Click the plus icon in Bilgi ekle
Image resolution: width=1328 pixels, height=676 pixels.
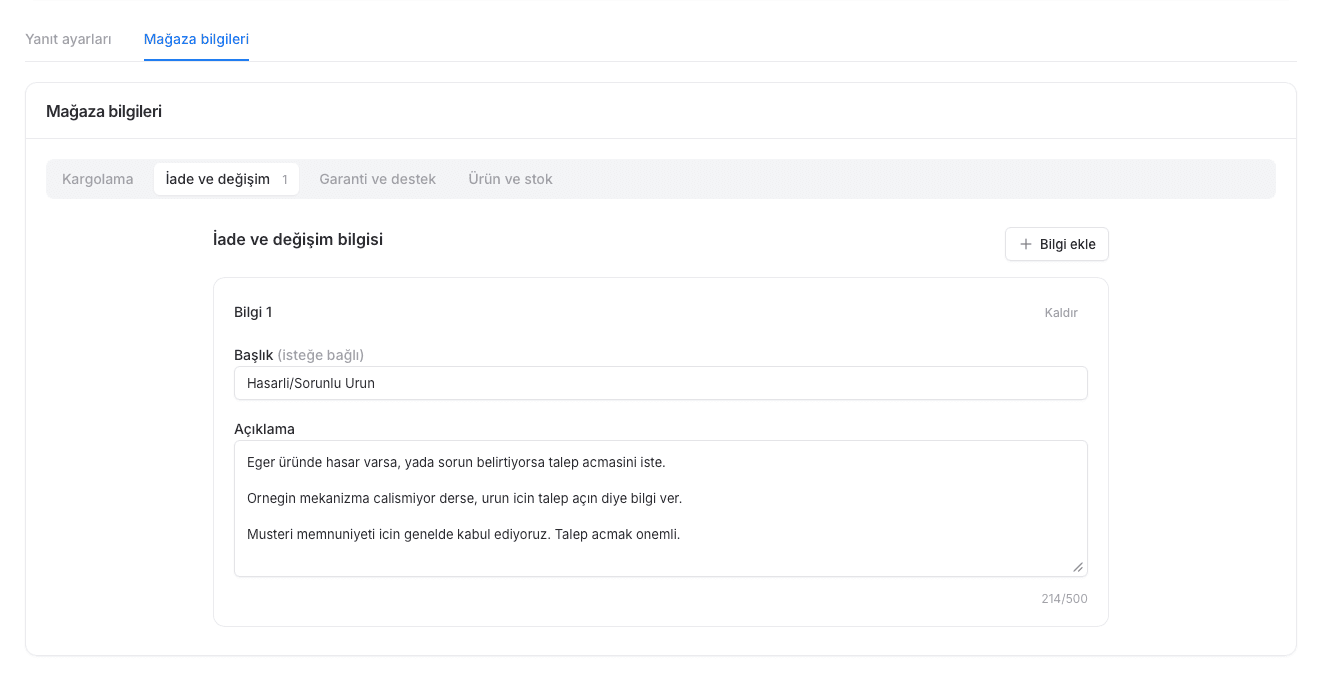tap(1025, 244)
